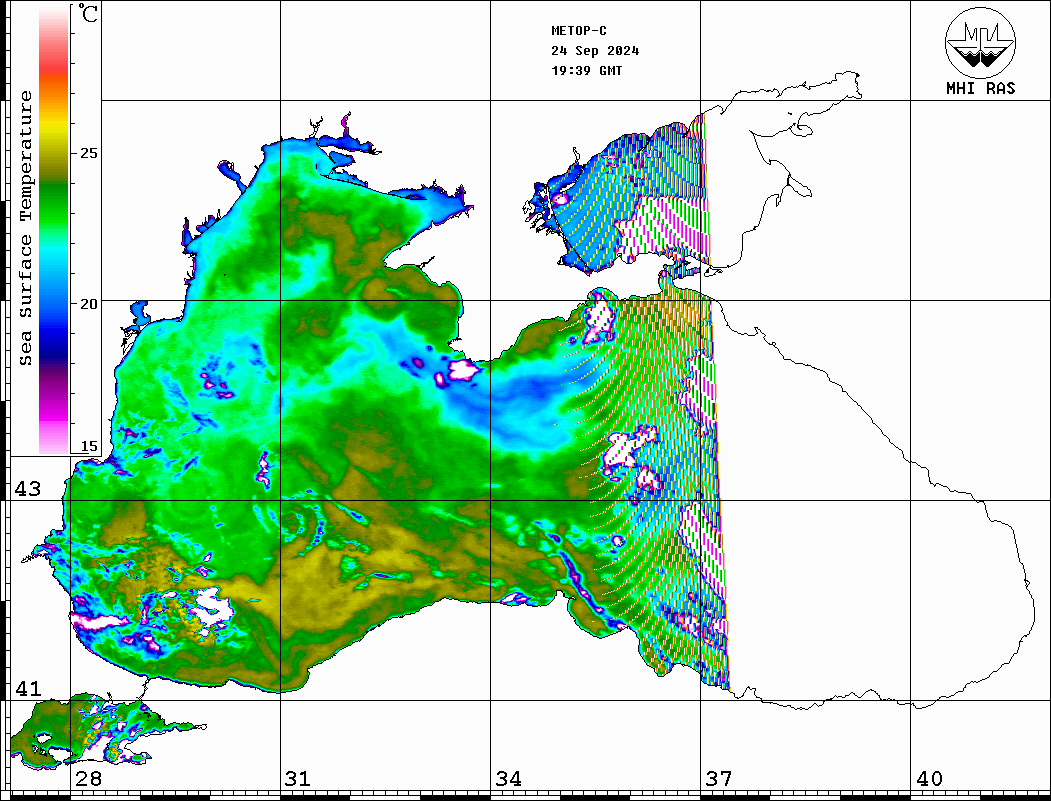Screen dimensions: 1051x801
Task: Select the longitude 37 axis label
Action: click(718, 778)
